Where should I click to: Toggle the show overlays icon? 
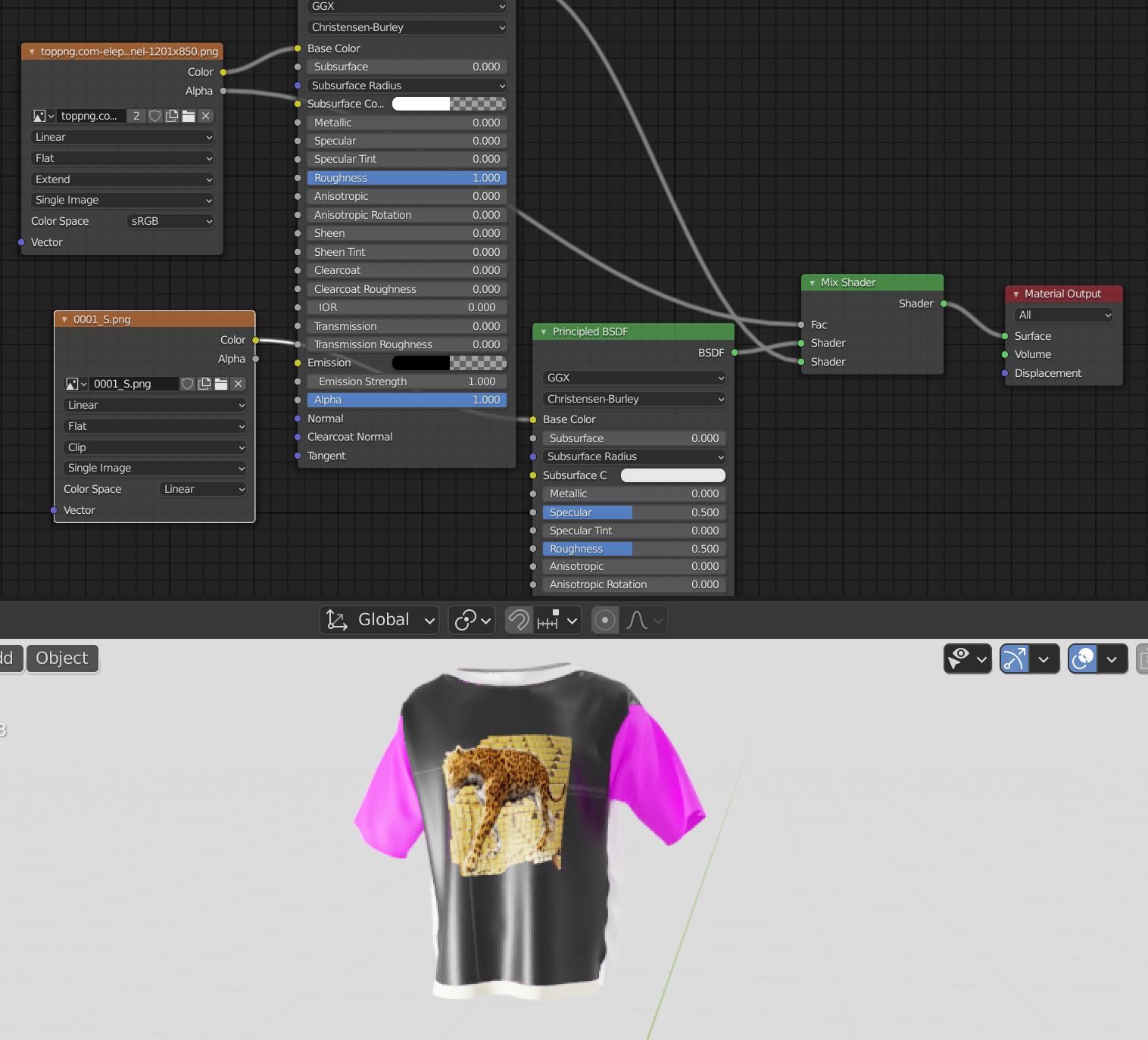point(1083,659)
